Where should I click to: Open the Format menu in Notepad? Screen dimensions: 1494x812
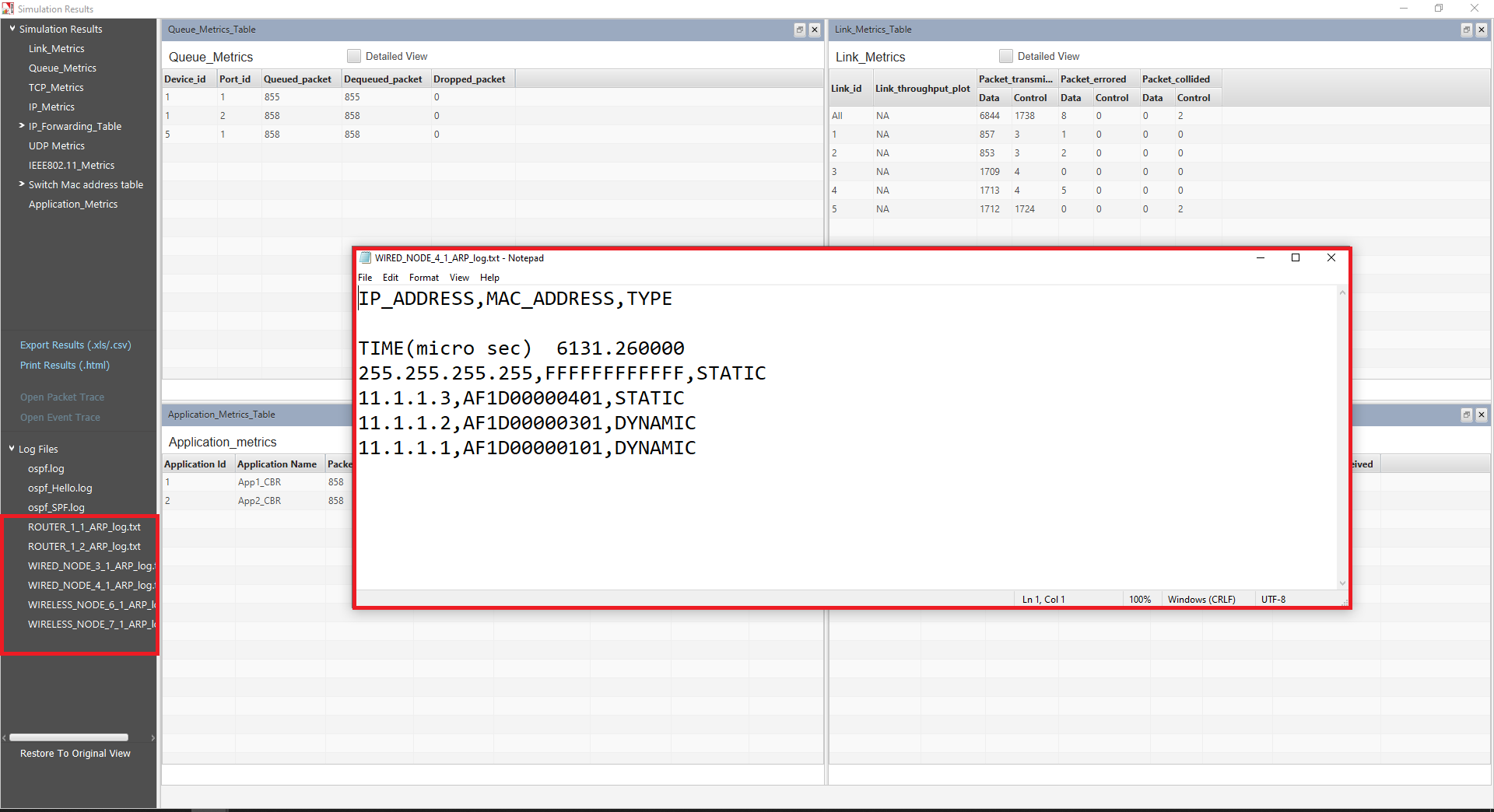click(423, 278)
